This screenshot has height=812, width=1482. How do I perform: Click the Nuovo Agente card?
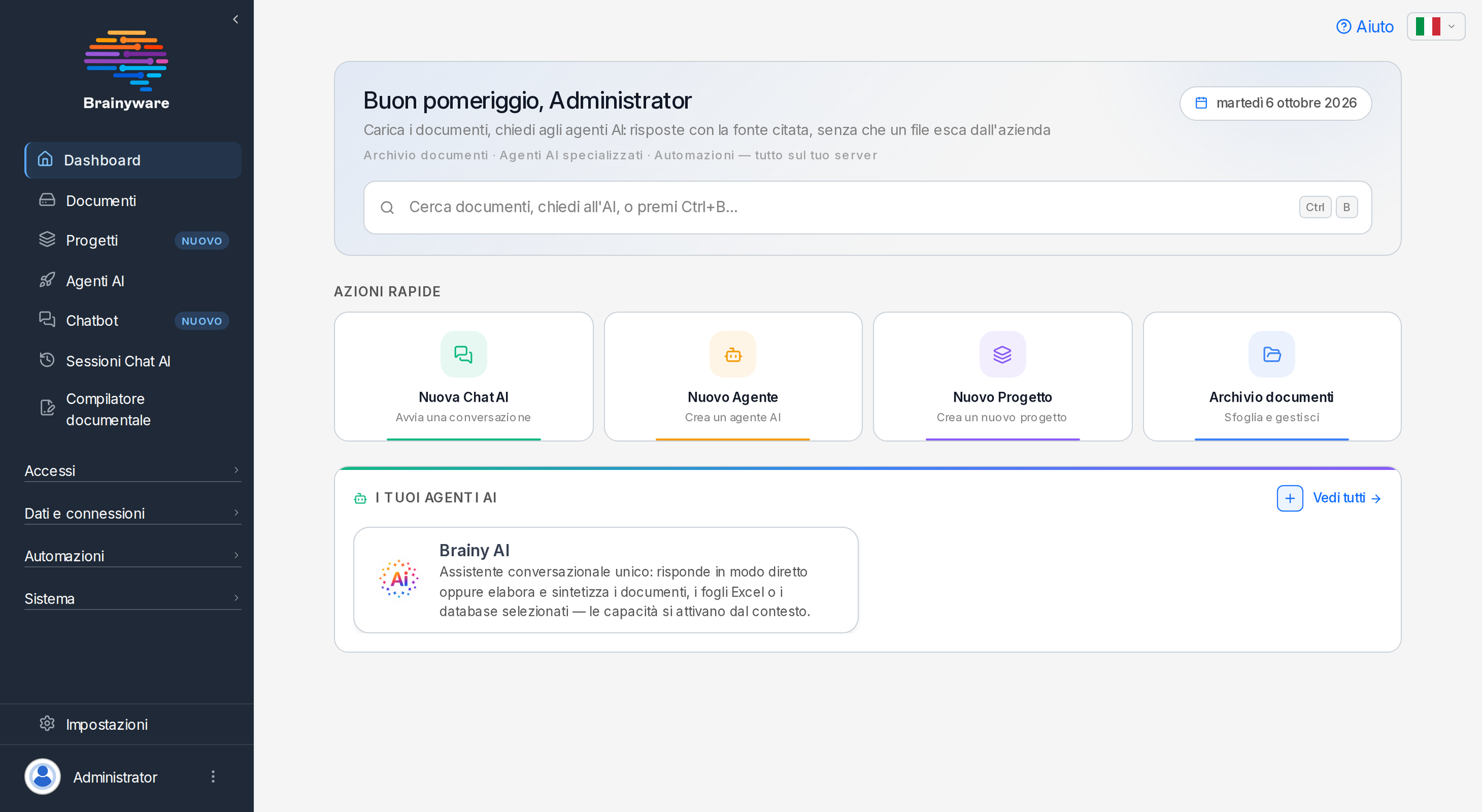[733, 377]
